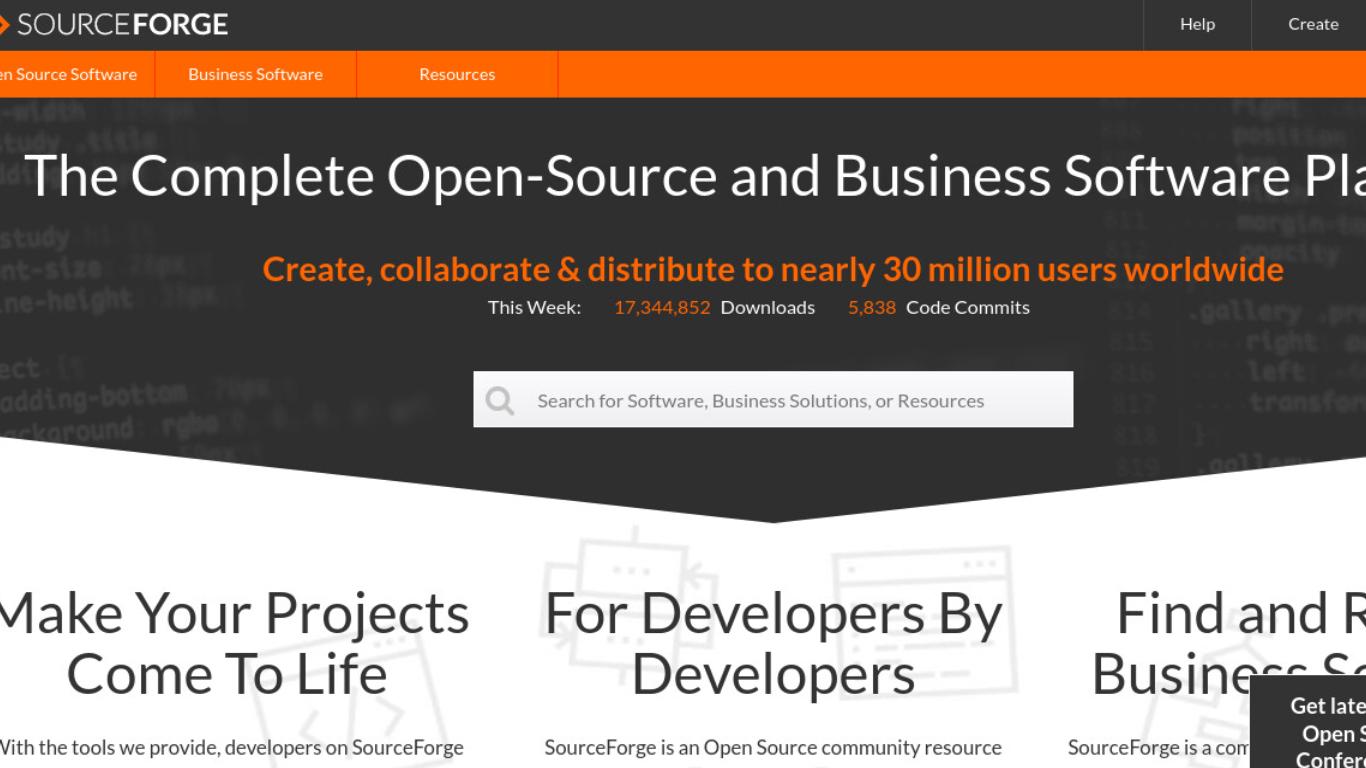Click the "SourceForge is an Open Source community" text
Image resolution: width=1366 pixels, height=768 pixels.
[773, 747]
